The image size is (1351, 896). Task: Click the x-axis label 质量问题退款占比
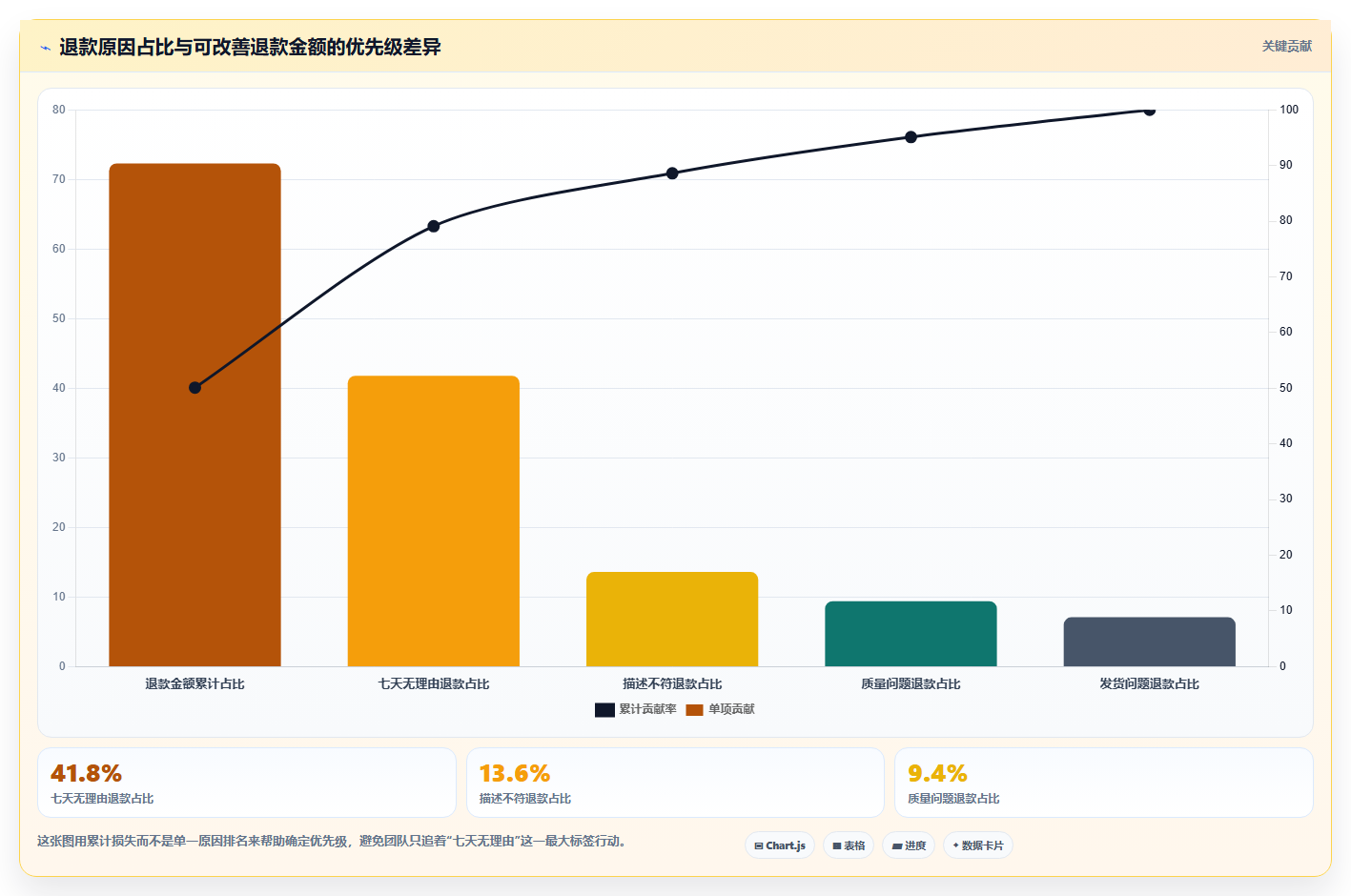(x=911, y=683)
